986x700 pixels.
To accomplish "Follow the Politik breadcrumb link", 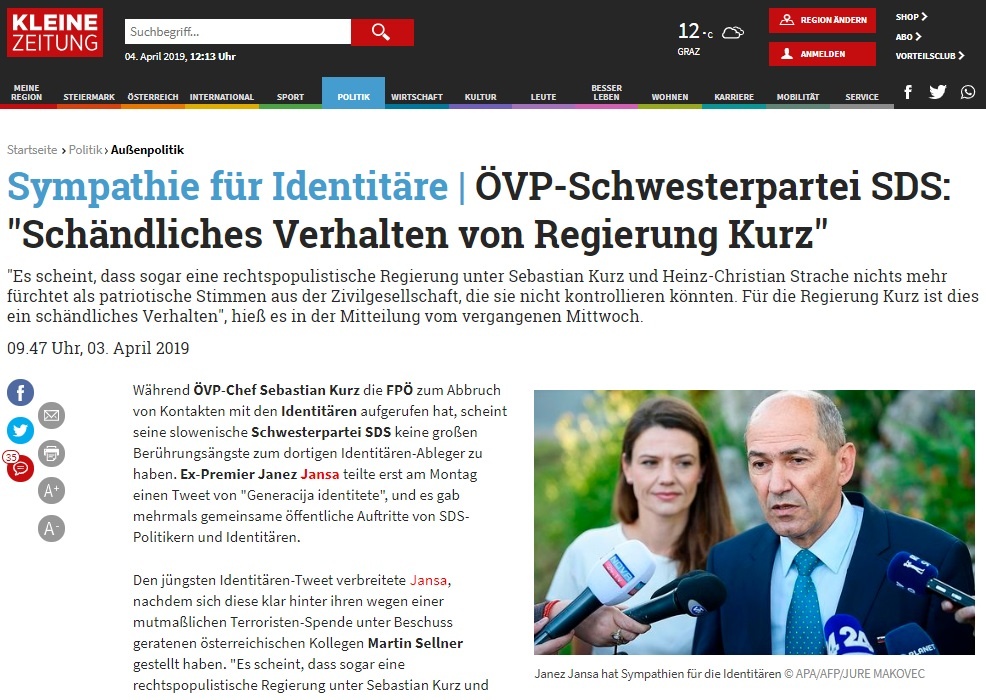I will pos(85,150).
